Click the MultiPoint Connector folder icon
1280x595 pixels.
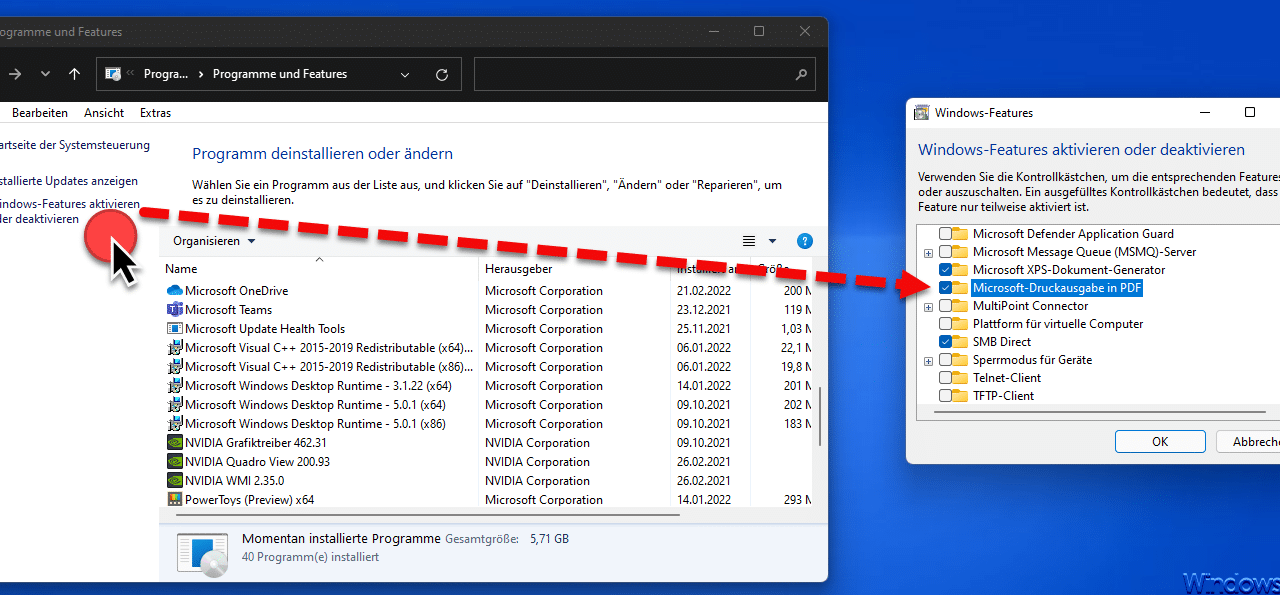(x=960, y=306)
